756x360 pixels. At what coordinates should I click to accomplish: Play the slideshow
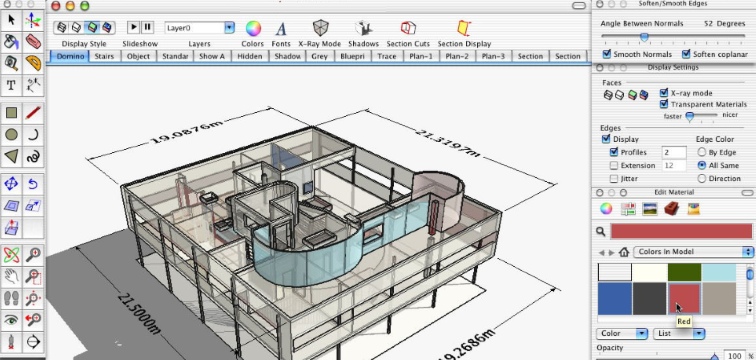(x=134, y=27)
